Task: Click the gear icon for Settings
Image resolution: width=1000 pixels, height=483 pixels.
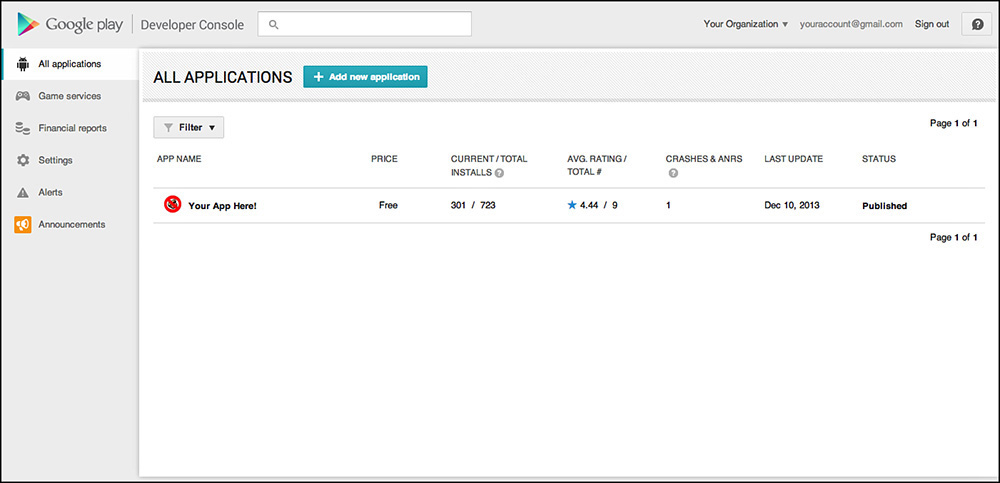Action: click(x=23, y=160)
